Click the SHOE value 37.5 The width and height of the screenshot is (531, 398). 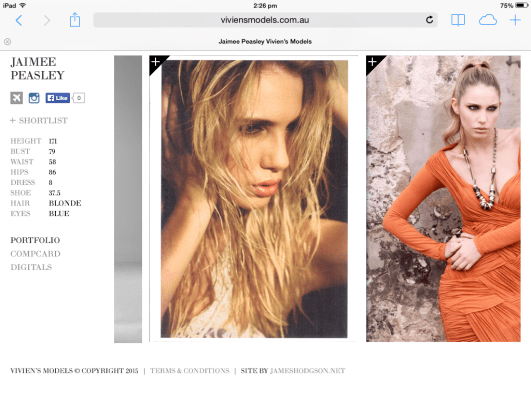click(55, 193)
